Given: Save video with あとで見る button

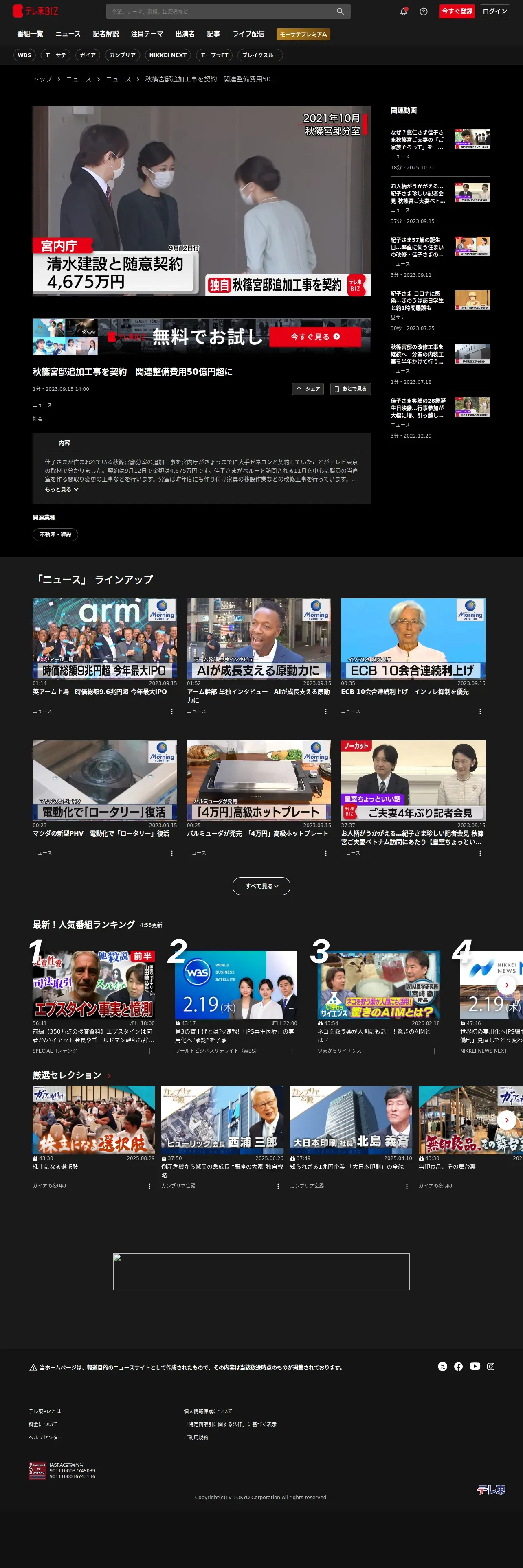Looking at the screenshot, I should 351,389.
